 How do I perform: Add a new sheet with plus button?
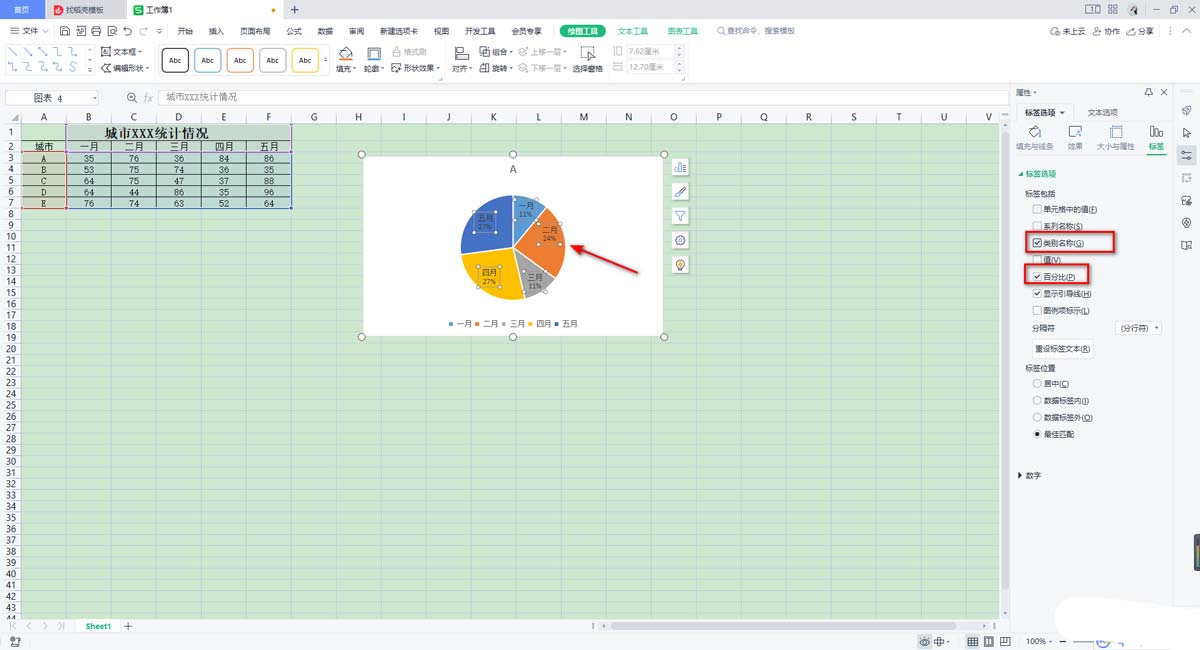tap(128, 626)
